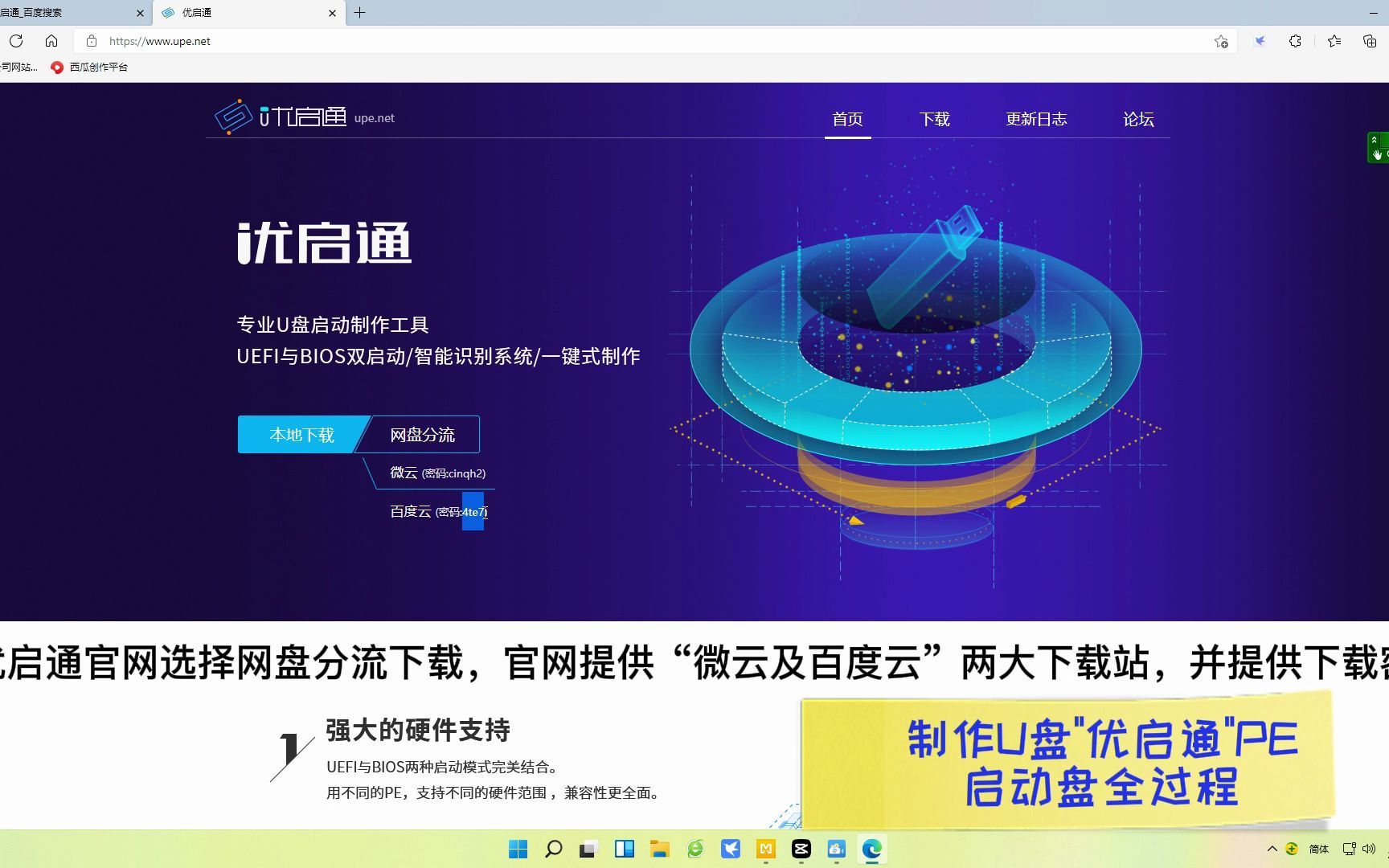Click the 本地下载 button
Screen dimensions: 1389x868
tap(301, 435)
